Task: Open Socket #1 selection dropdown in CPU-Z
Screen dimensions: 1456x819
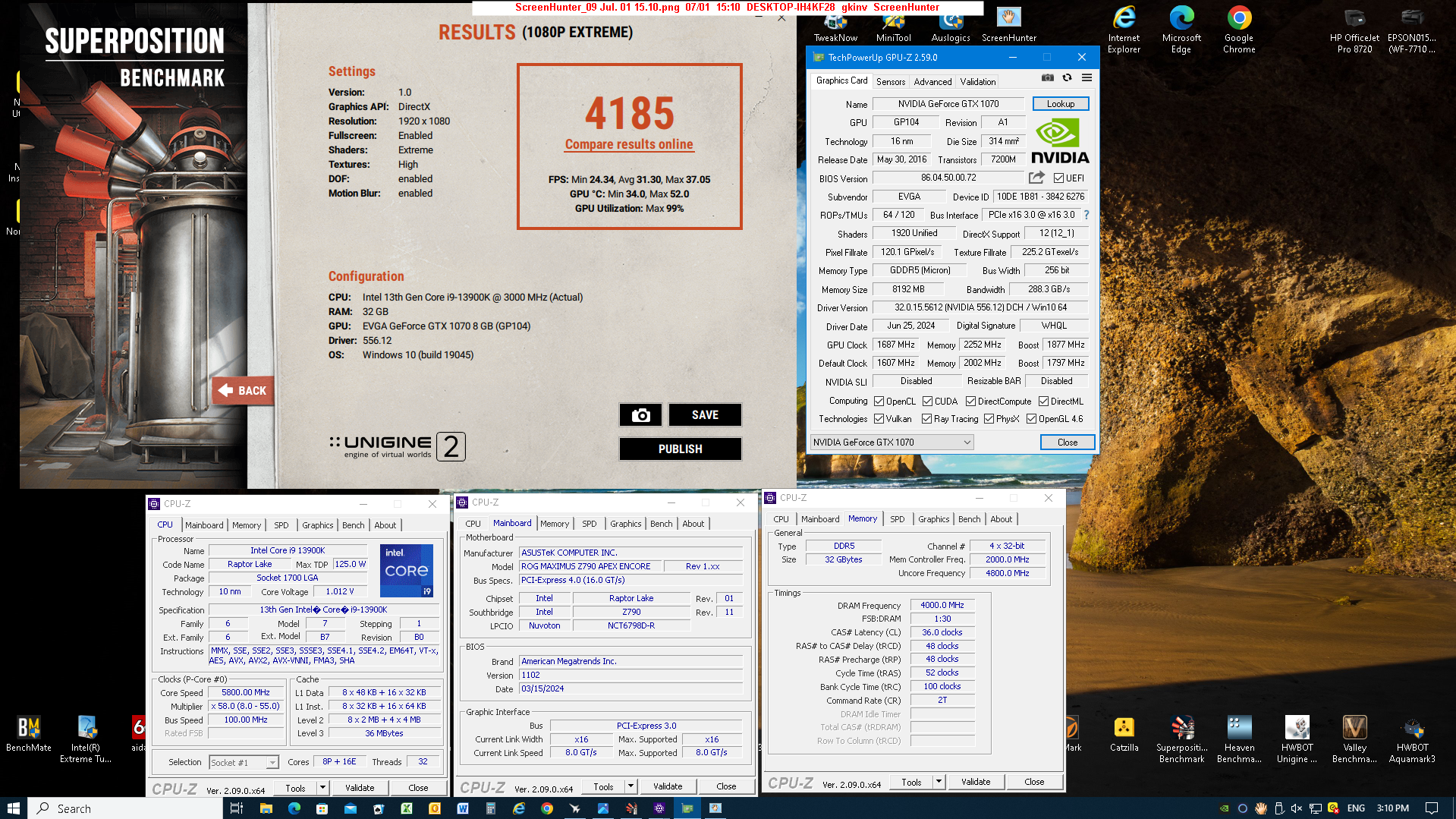Action: tap(244, 763)
